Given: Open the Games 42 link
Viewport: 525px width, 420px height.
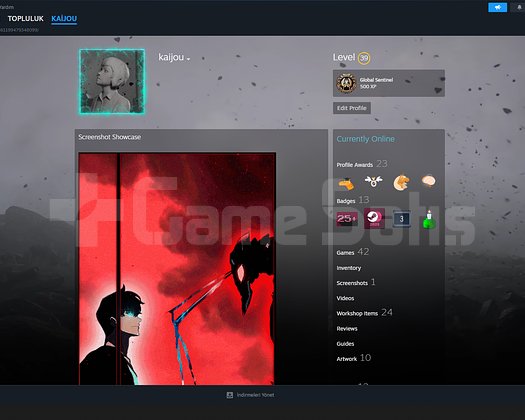Looking at the screenshot, I should (353, 252).
